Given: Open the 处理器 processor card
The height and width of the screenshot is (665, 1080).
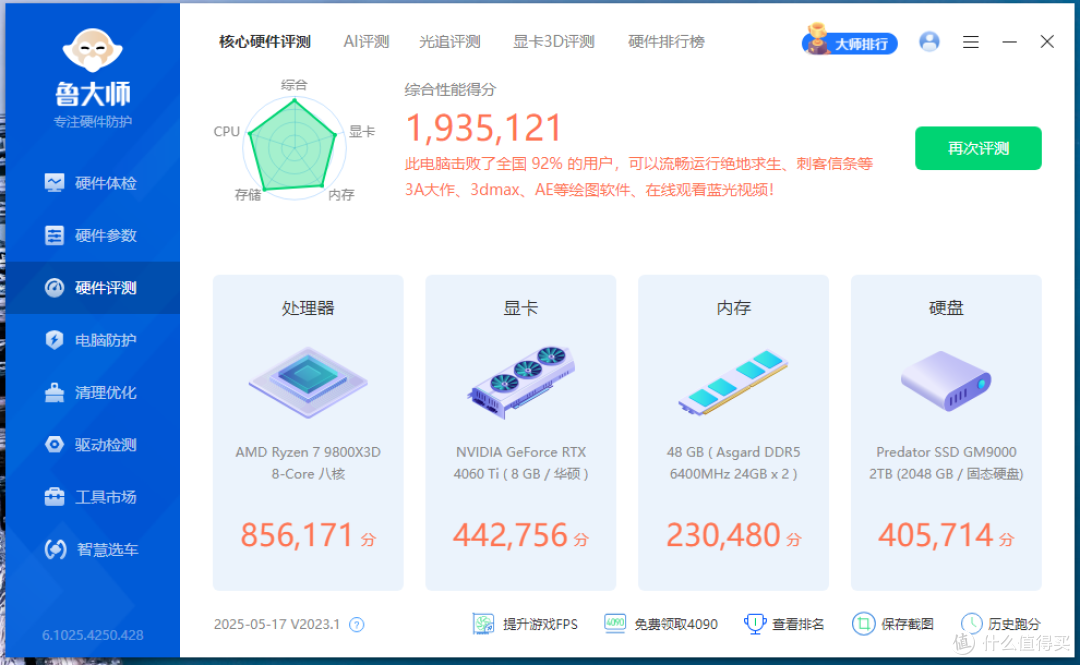Looking at the screenshot, I should point(308,433).
